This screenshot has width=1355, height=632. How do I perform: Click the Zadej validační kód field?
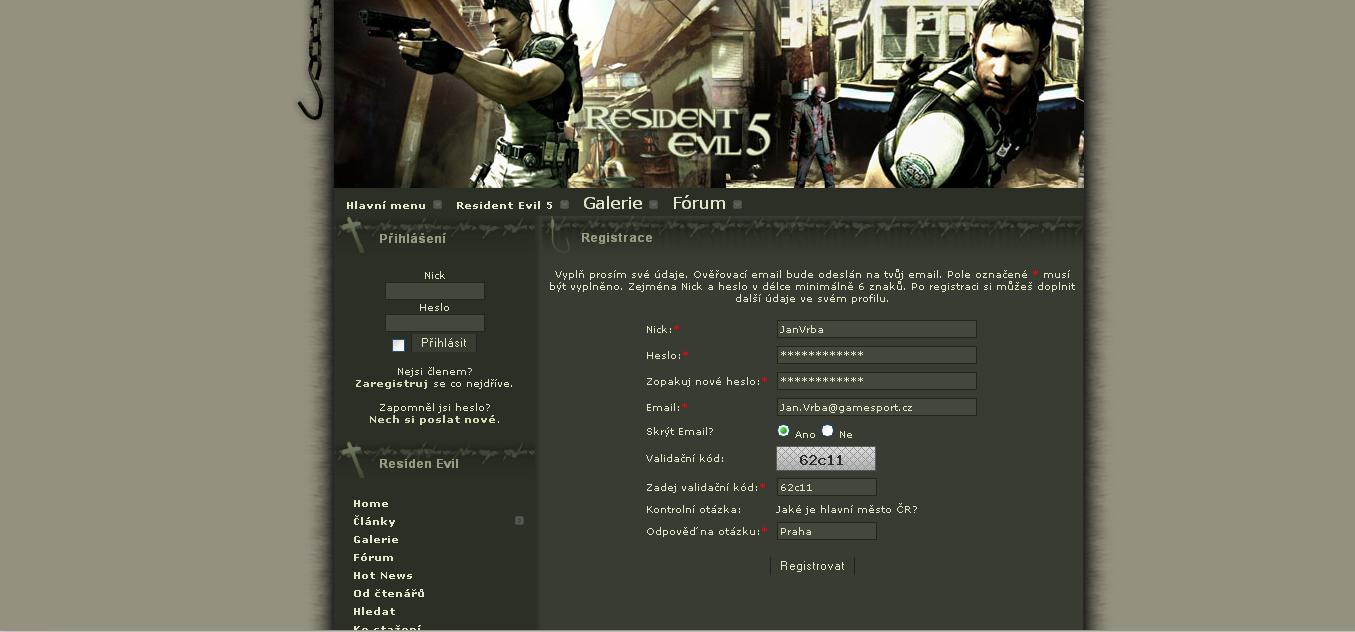(x=827, y=487)
